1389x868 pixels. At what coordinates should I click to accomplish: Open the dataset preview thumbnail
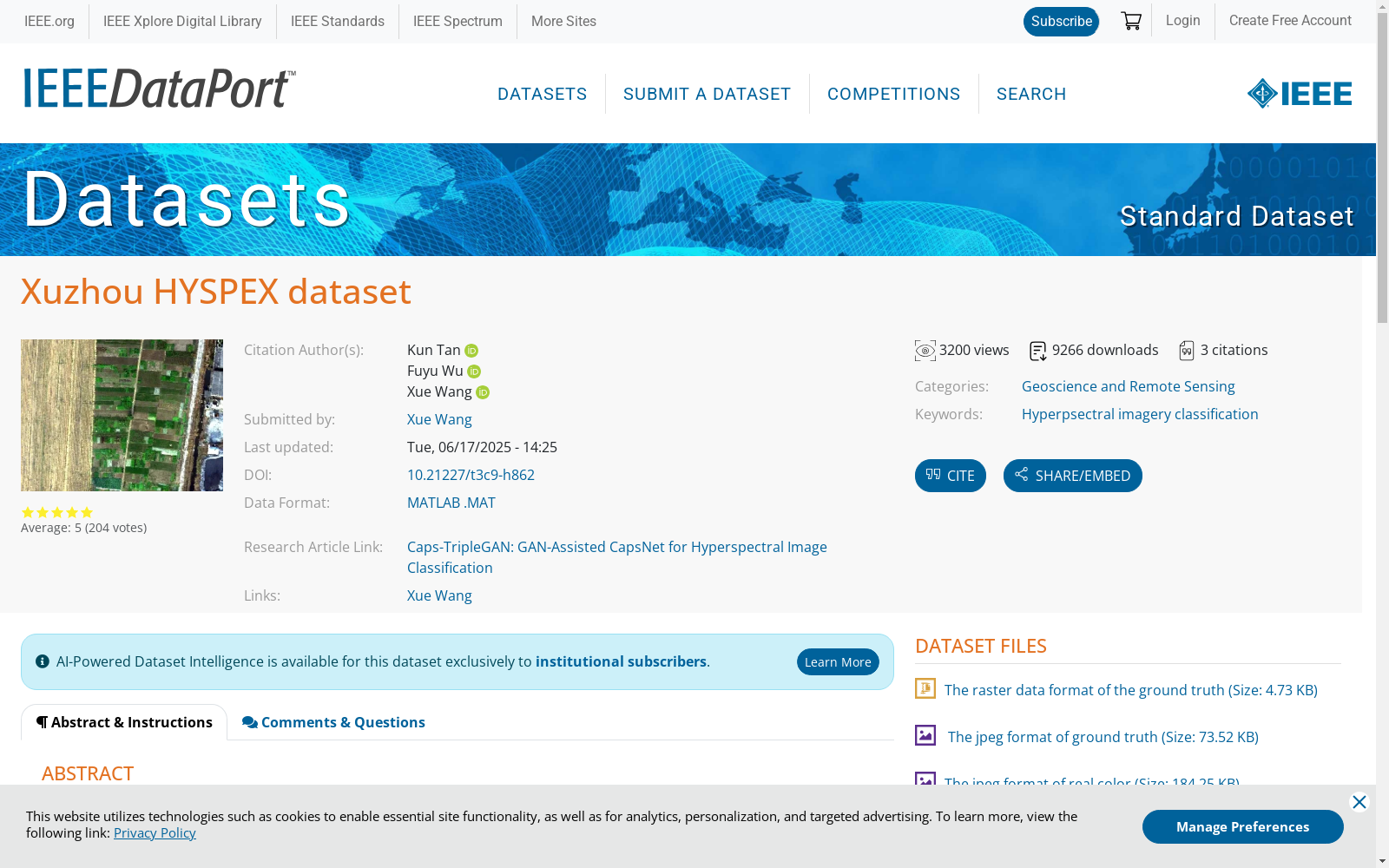[122, 415]
